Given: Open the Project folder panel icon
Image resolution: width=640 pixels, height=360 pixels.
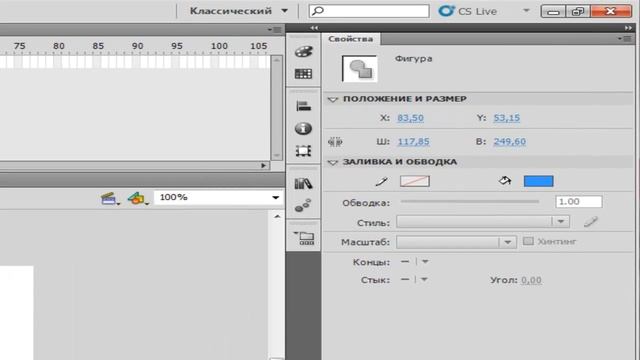Looking at the screenshot, I should [x=304, y=238].
